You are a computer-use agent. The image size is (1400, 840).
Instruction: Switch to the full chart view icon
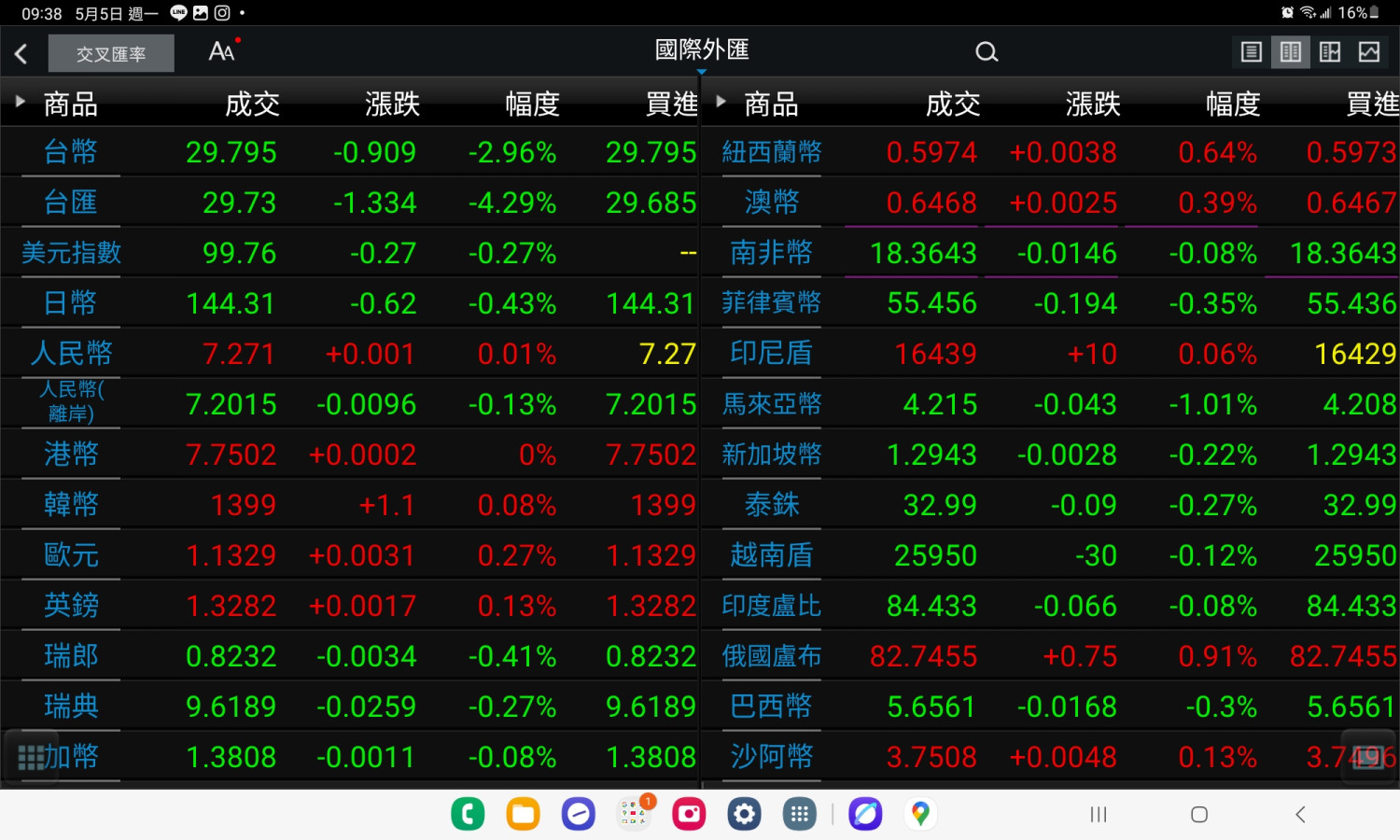1369,51
